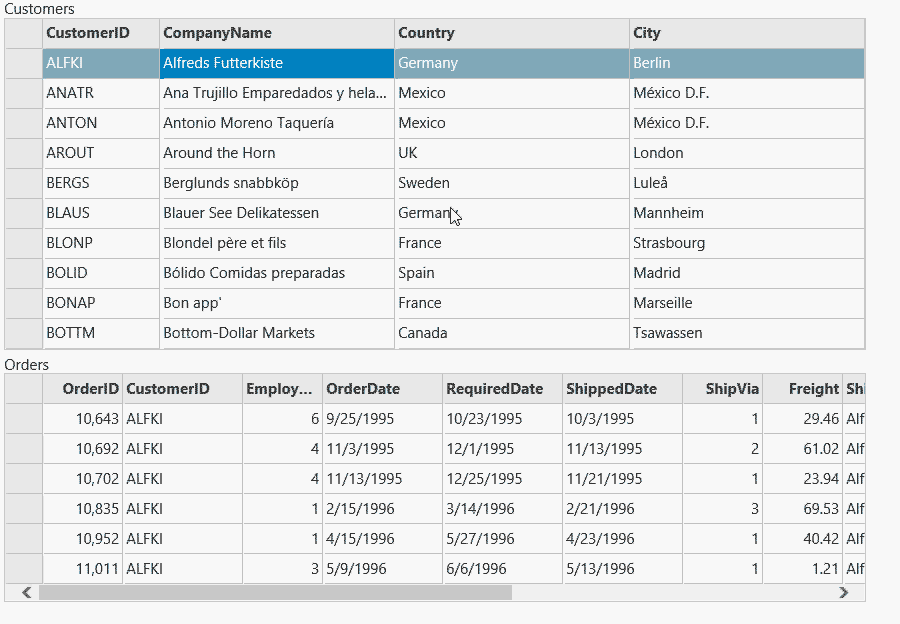Select the 6/6/1996 required date cell

coord(502,569)
